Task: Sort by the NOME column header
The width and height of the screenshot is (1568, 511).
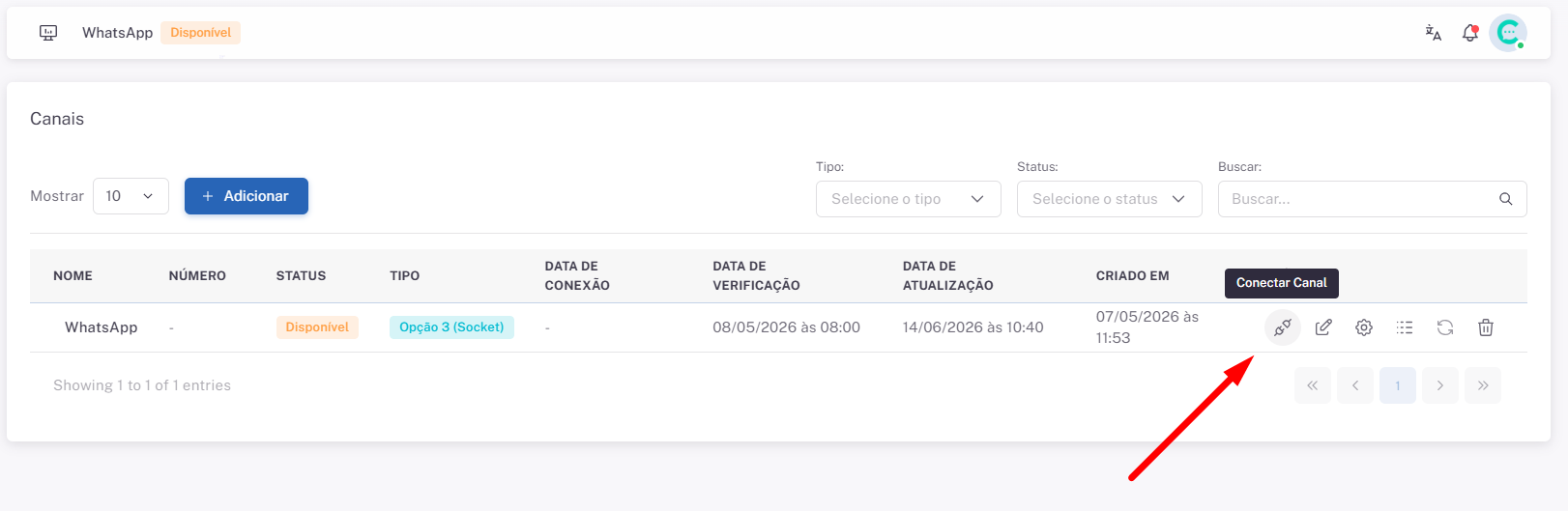Action: click(73, 275)
